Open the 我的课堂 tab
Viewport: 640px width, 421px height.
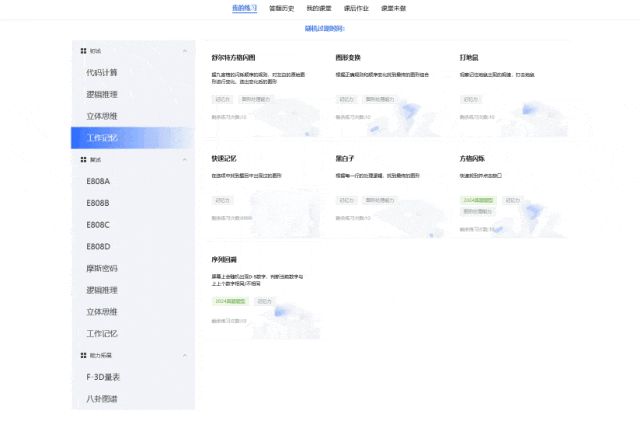pyautogui.click(x=319, y=8)
